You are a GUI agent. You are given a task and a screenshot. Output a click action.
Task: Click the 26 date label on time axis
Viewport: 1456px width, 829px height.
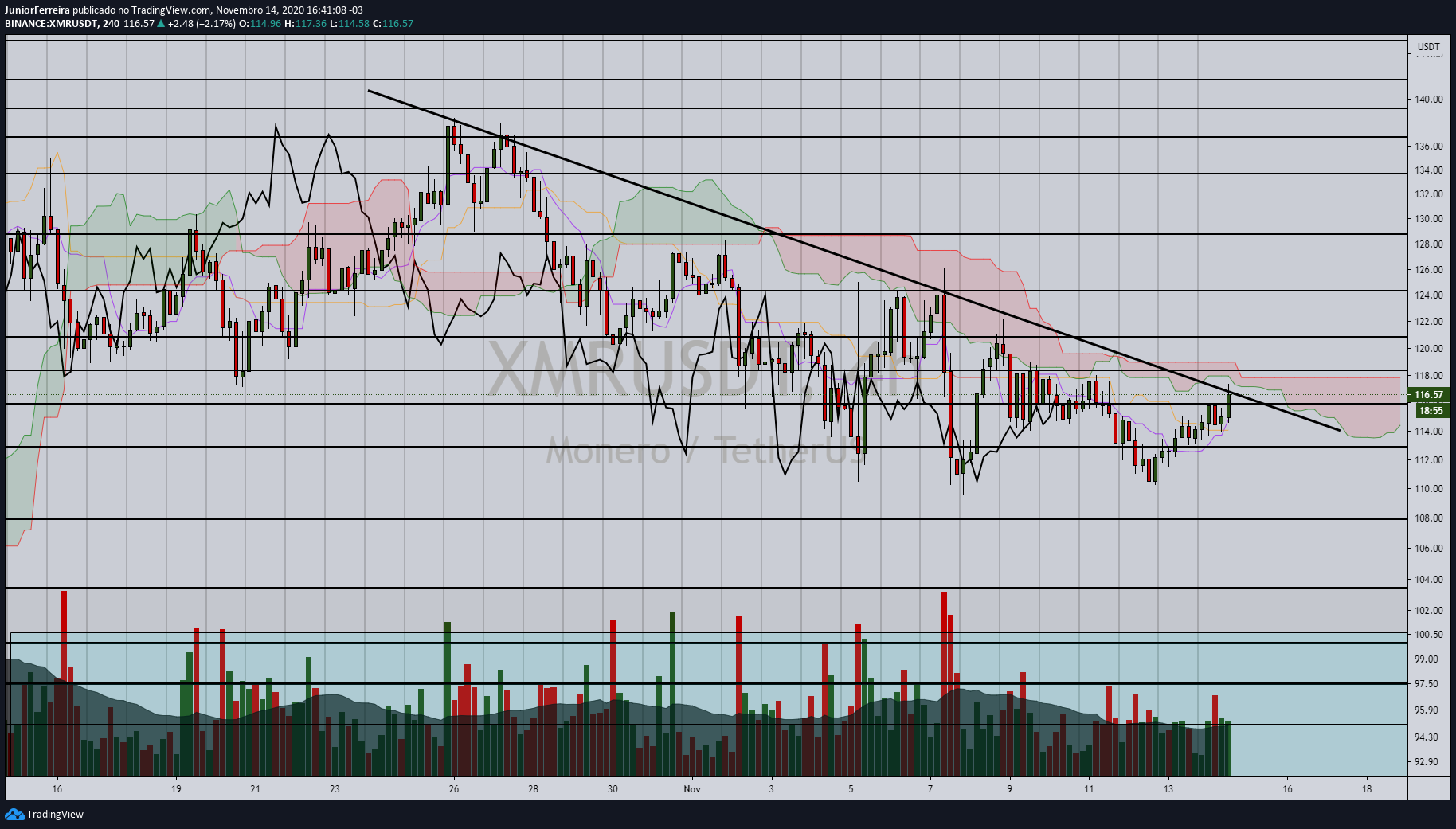[x=454, y=789]
